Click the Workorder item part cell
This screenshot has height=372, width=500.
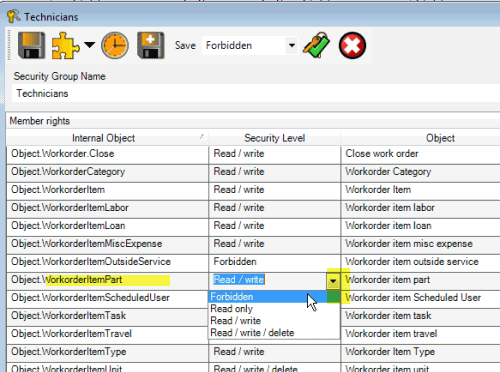[x=421, y=280]
